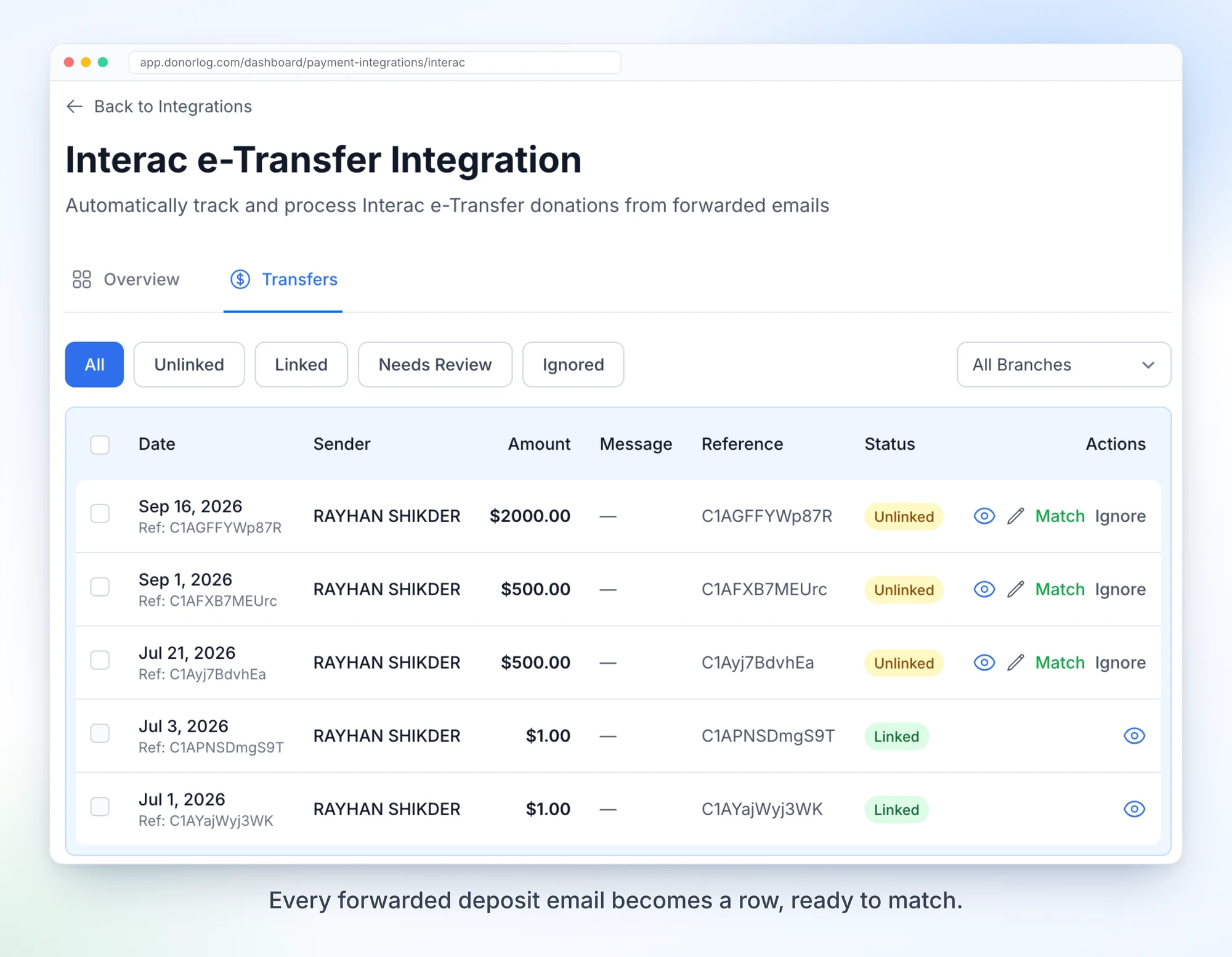Select the All filter
This screenshot has width=1232, height=957.
94,365
